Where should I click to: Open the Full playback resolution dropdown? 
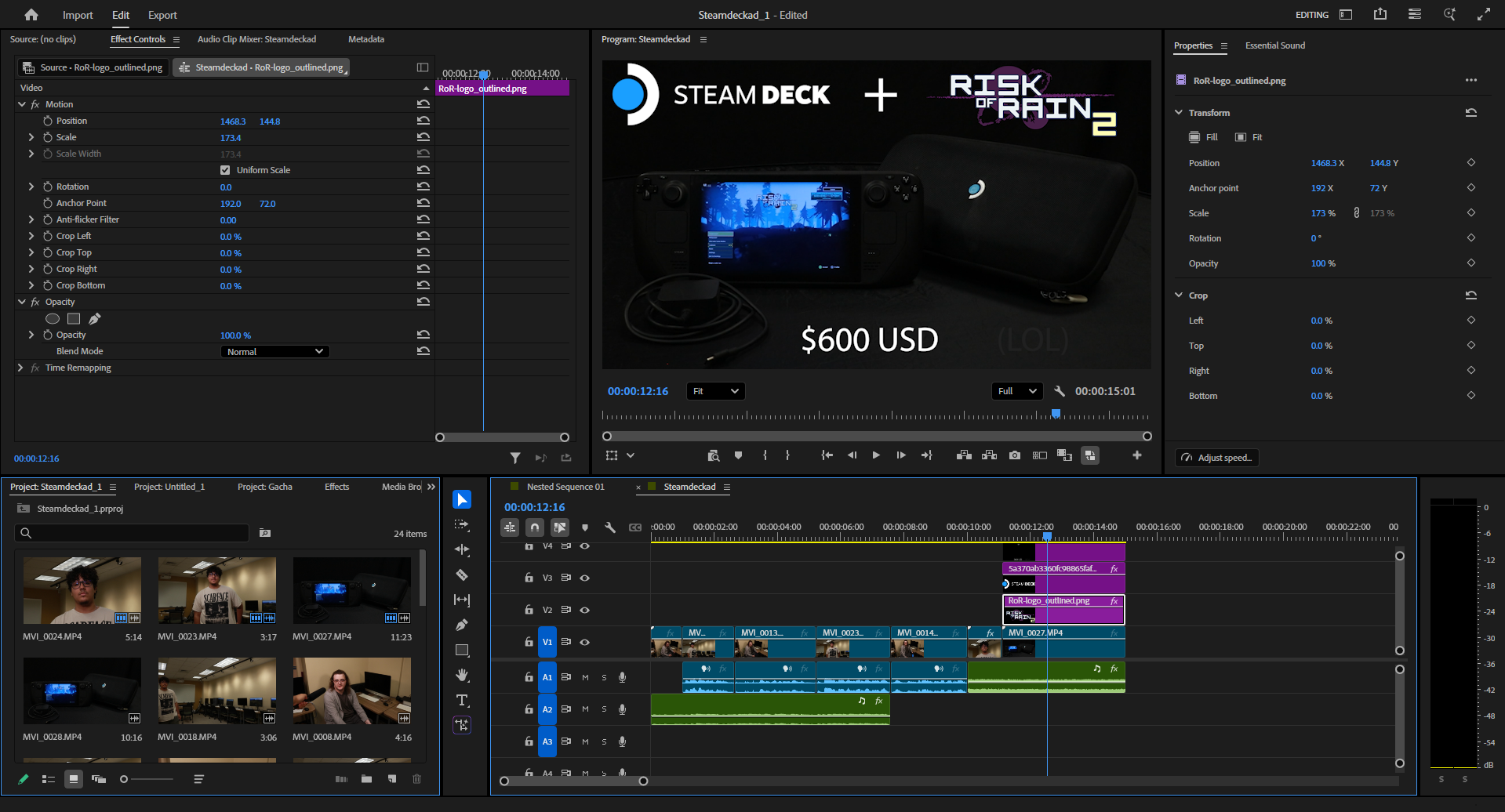pyautogui.click(x=1017, y=391)
